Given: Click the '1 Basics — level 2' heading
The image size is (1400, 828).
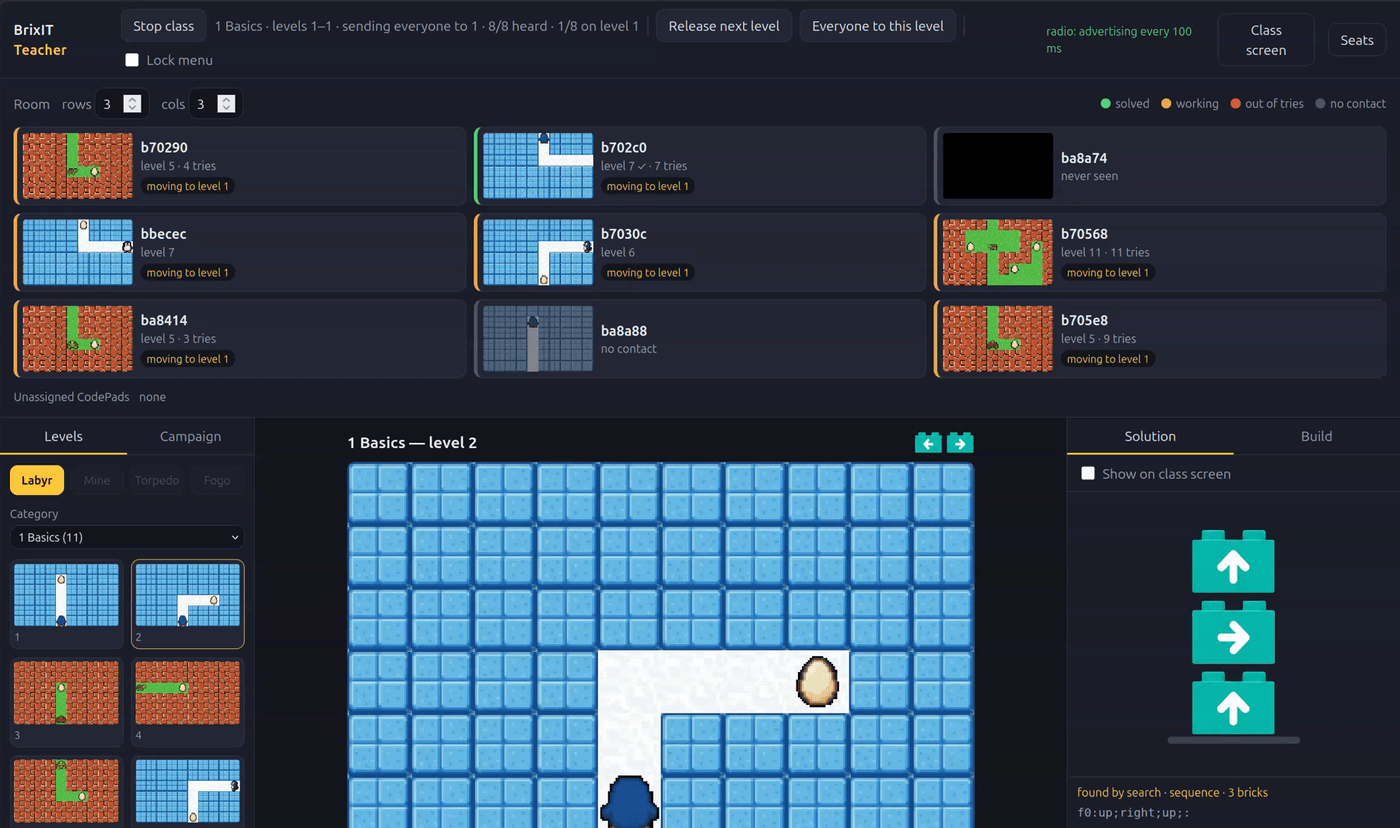Looking at the screenshot, I should pyautogui.click(x=412, y=443).
